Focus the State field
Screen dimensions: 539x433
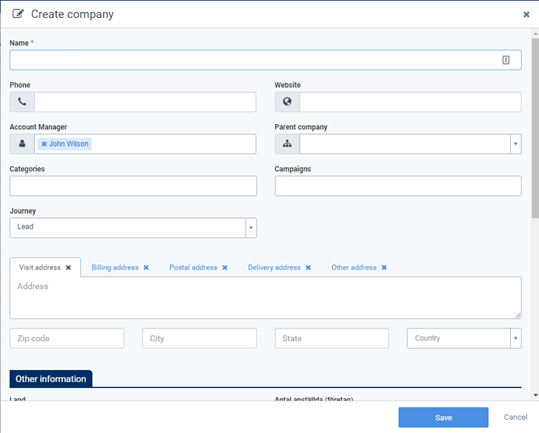coord(332,338)
